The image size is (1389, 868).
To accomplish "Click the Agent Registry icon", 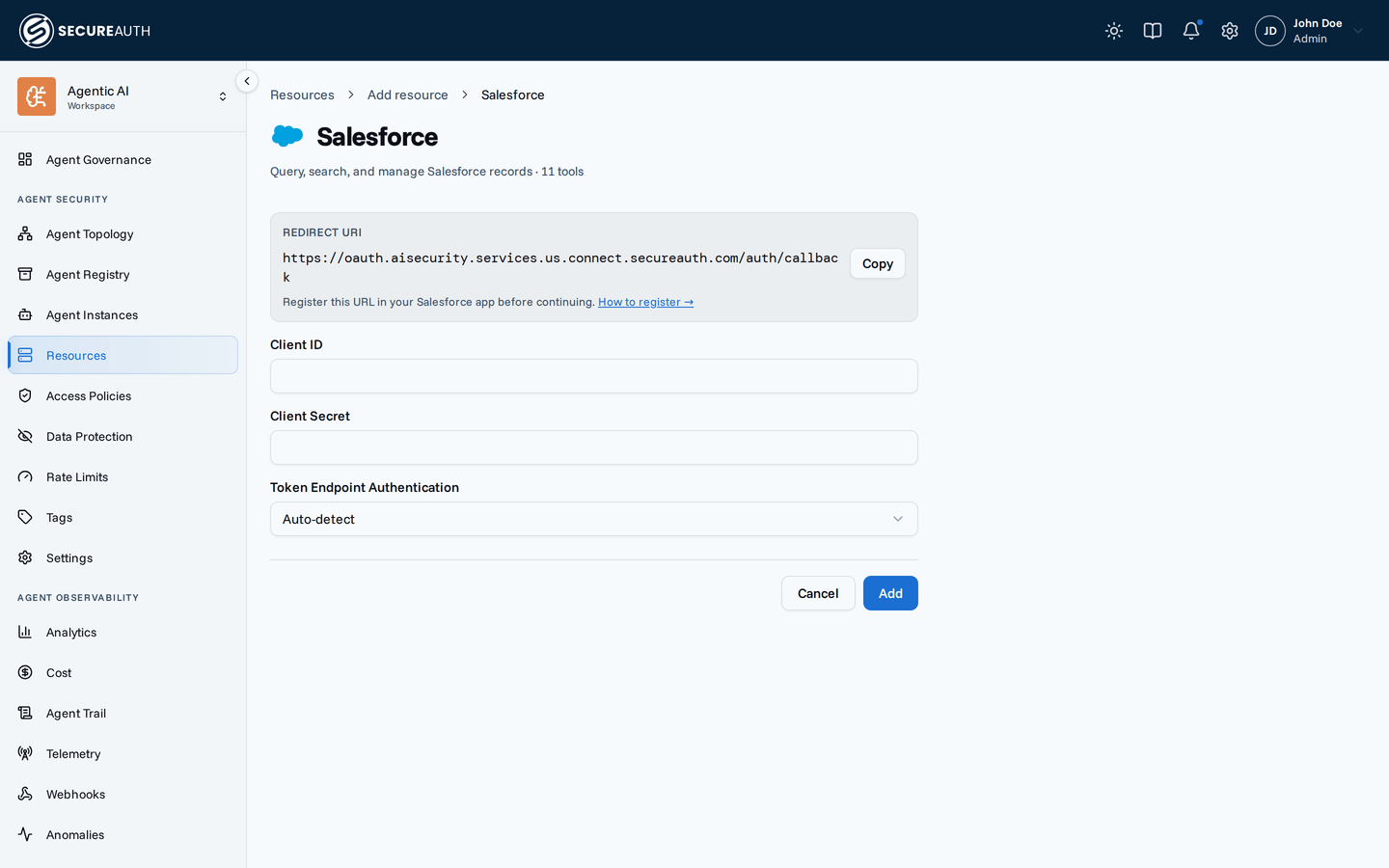I will [x=25, y=274].
